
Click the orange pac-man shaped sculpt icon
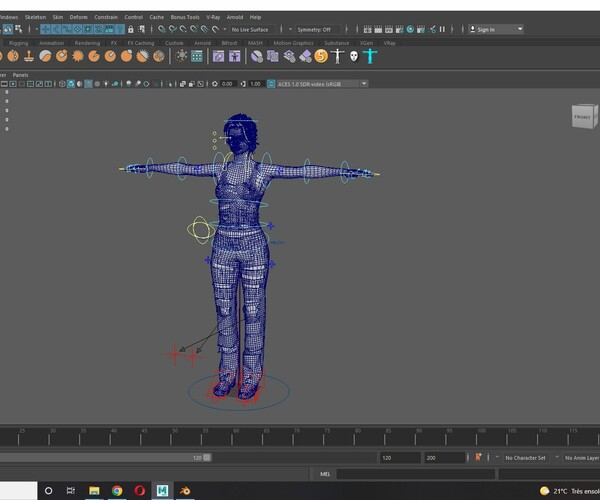pyautogui.click(x=94, y=56)
